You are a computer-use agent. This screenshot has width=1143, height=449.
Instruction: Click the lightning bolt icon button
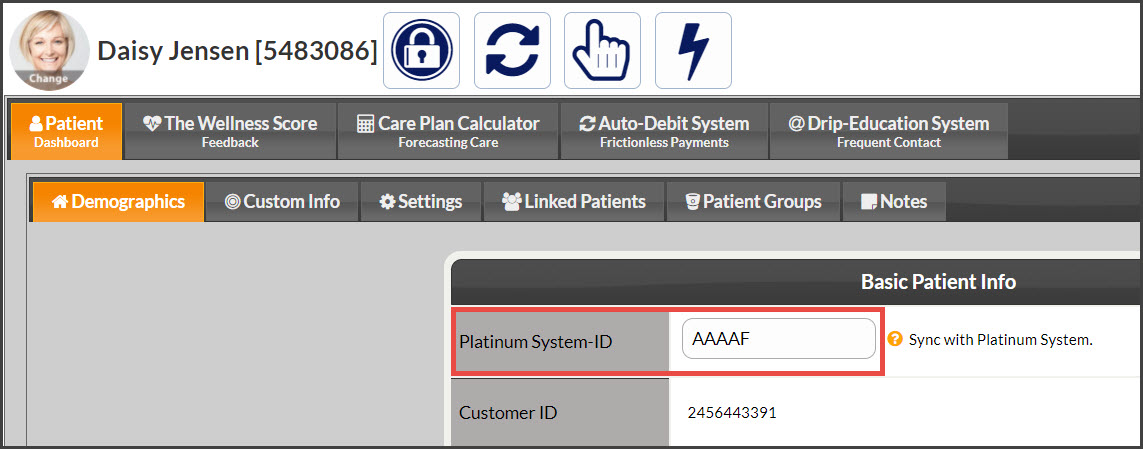click(693, 50)
